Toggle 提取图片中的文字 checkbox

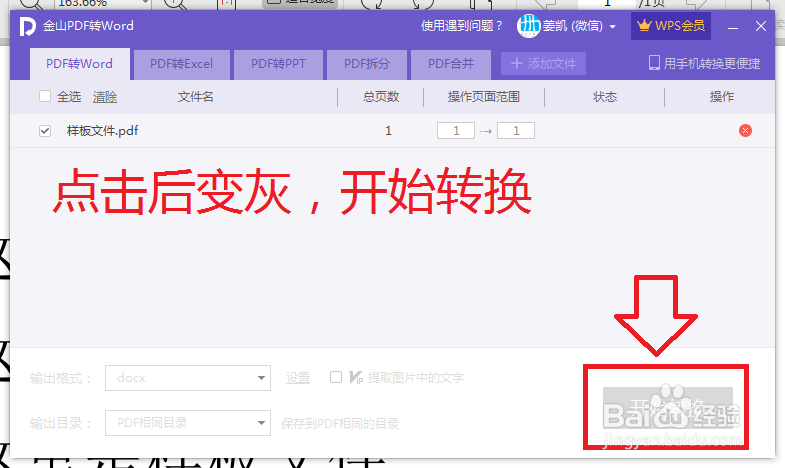pos(336,377)
